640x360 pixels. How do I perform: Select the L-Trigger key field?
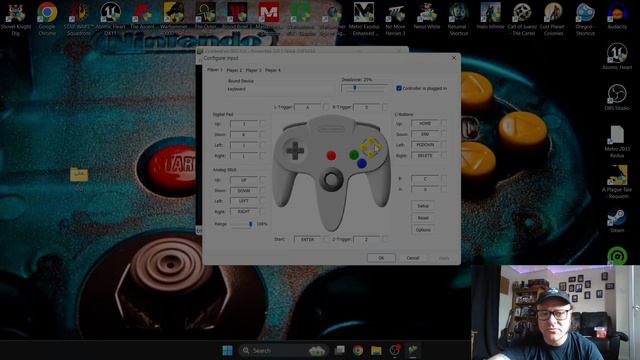(308, 107)
